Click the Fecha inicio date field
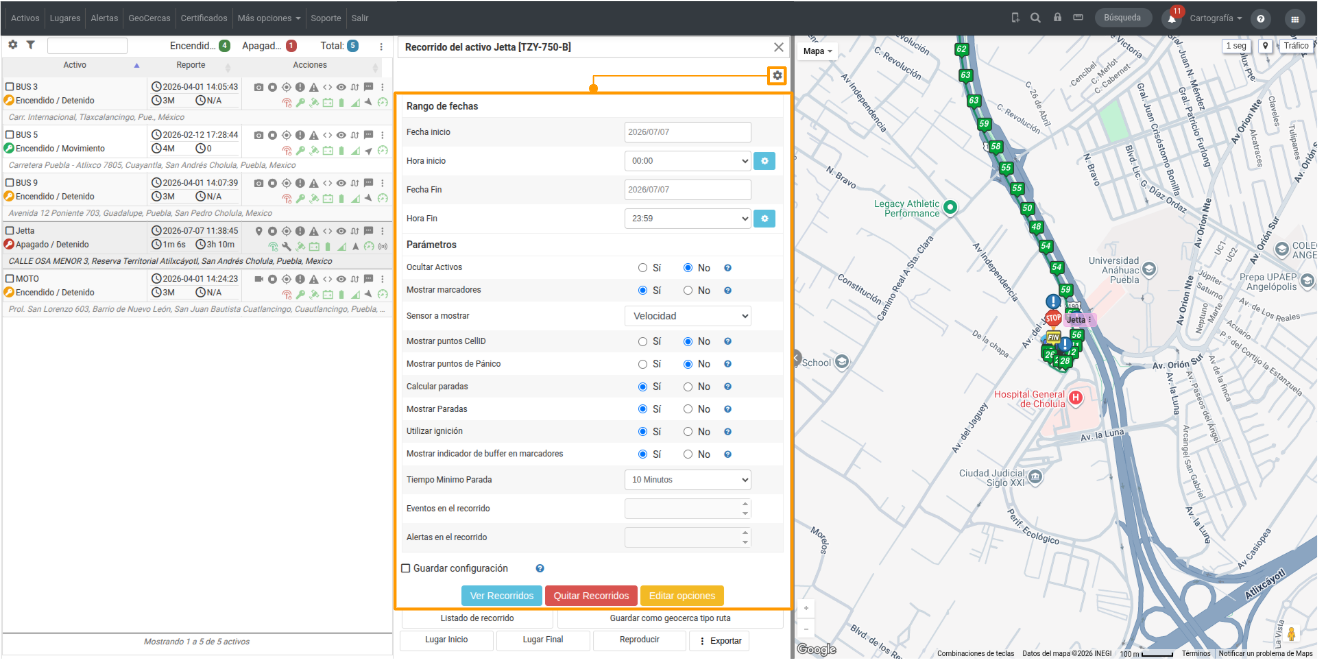The height and width of the screenshot is (660, 1318). click(x=688, y=132)
